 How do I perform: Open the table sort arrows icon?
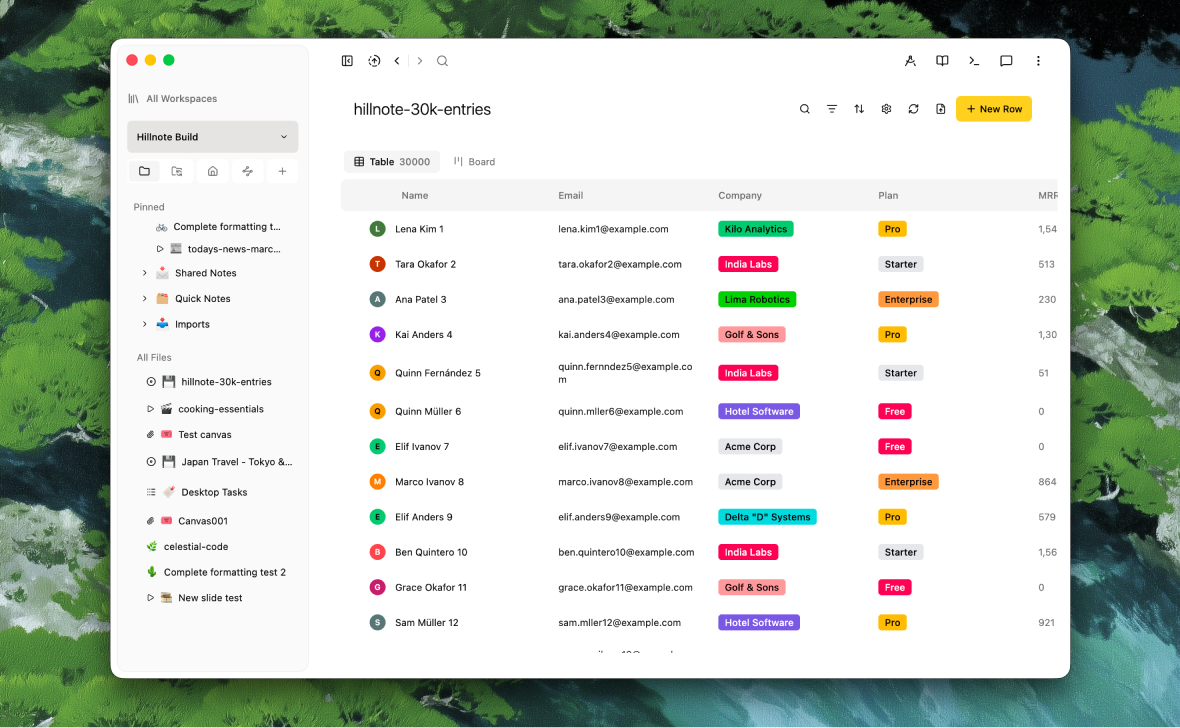pos(859,109)
